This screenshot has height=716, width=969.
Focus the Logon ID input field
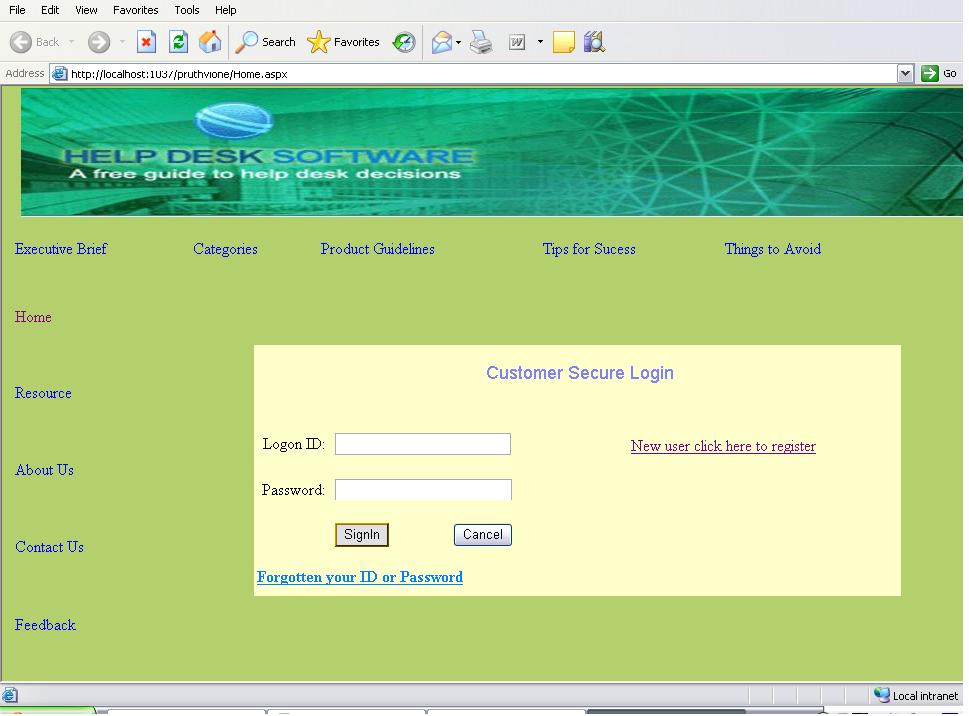[423, 444]
